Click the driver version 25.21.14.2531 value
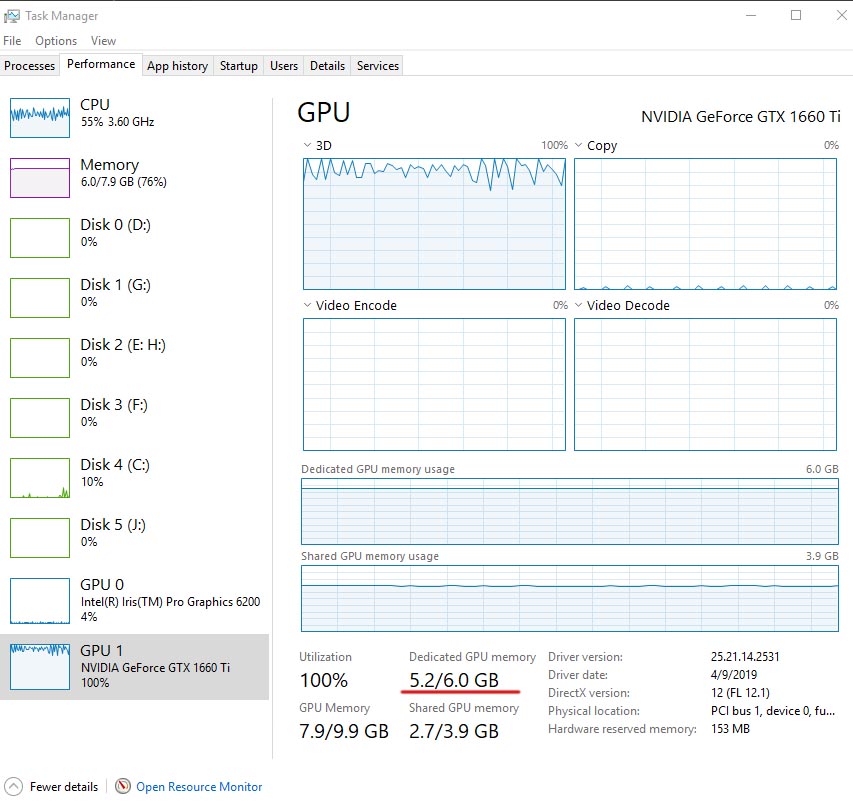 [x=745, y=657]
